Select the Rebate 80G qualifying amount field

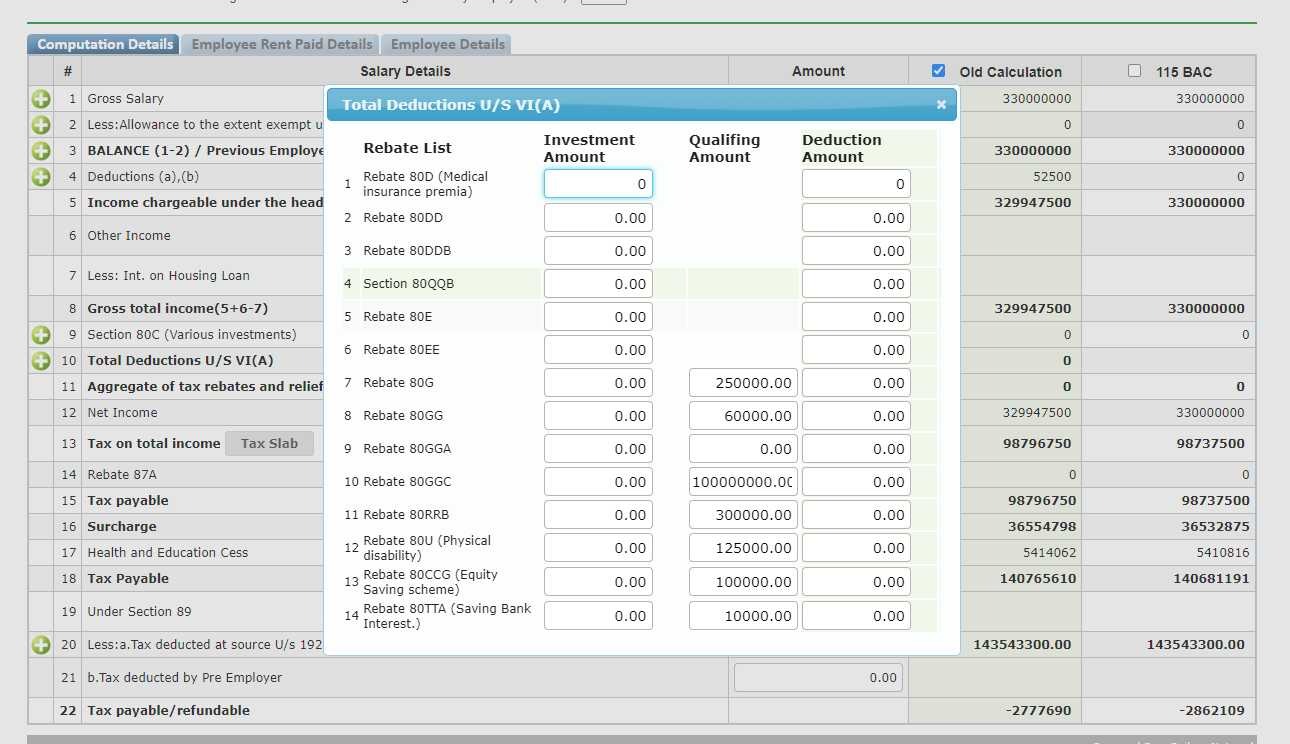[742, 382]
